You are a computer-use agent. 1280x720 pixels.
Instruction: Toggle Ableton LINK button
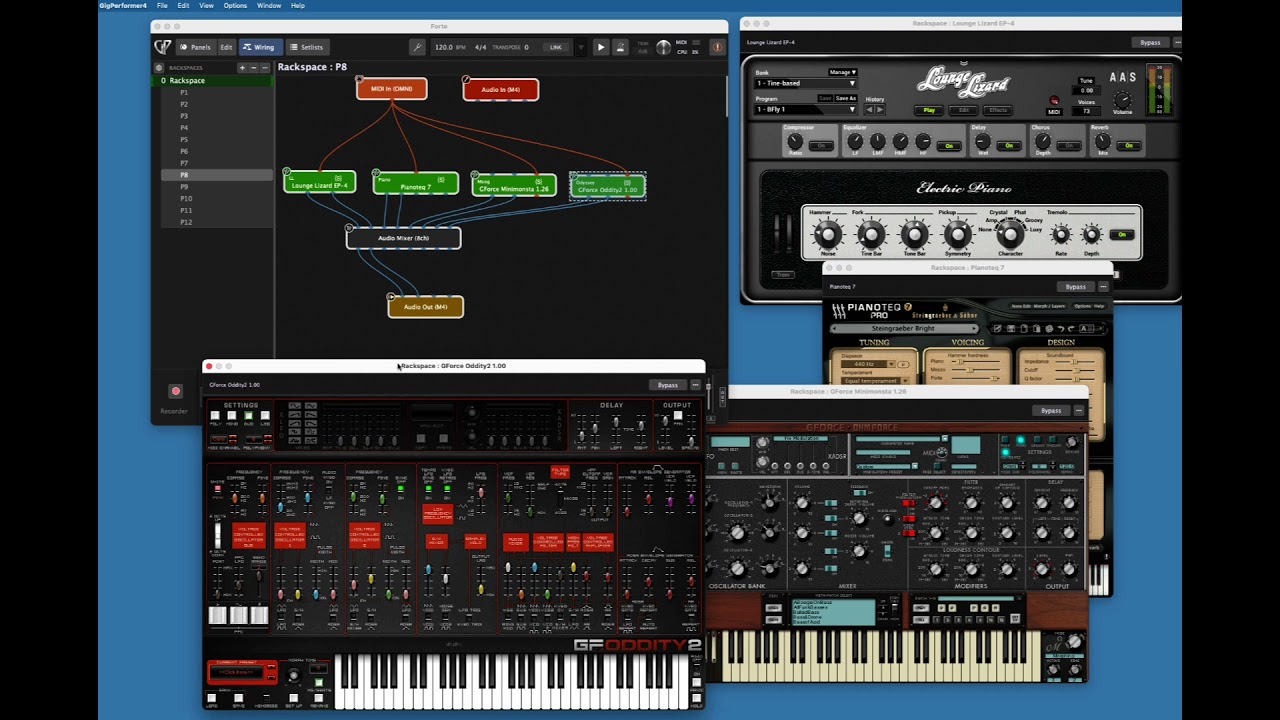[x=556, y=47]
